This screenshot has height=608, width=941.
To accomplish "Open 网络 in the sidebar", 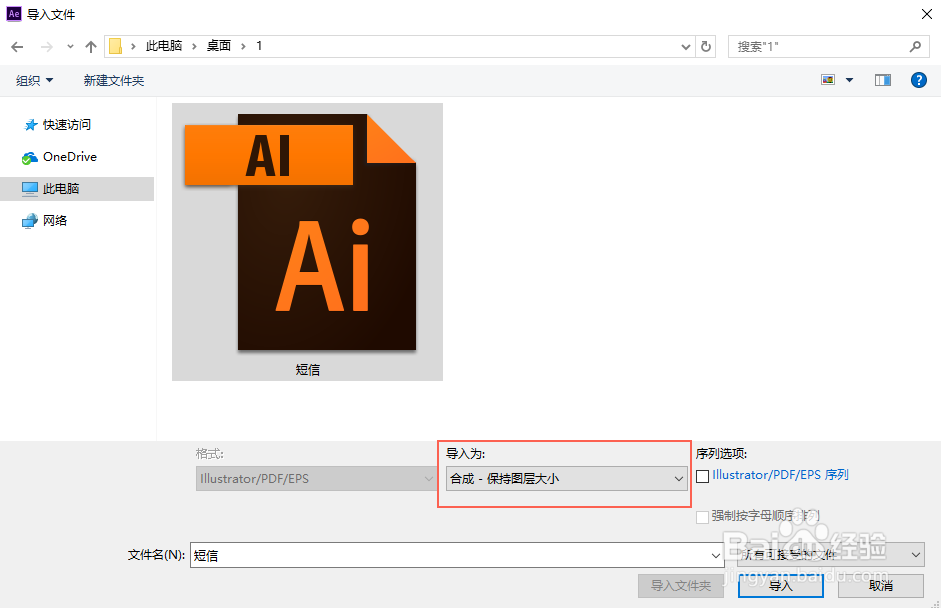I will [55, 220].
